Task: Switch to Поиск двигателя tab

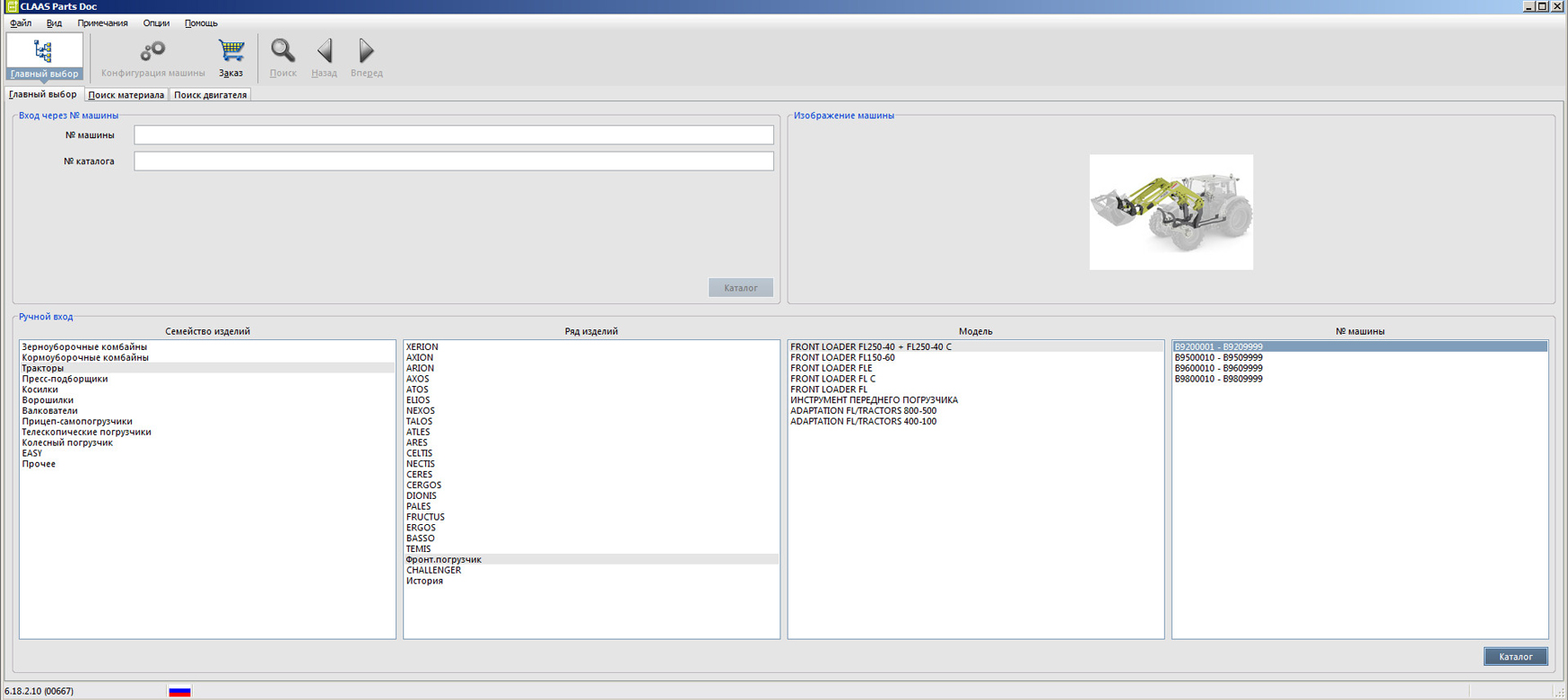Action: click(210, 95)
